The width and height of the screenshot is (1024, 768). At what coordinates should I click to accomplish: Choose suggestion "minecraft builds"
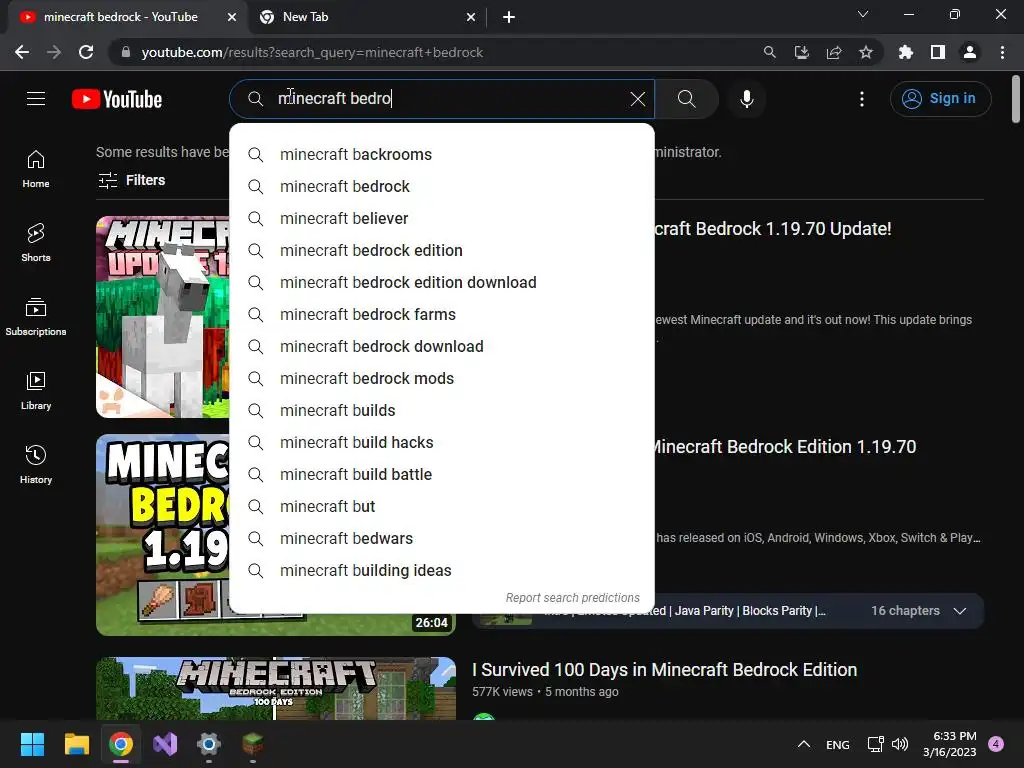(441, 411)
